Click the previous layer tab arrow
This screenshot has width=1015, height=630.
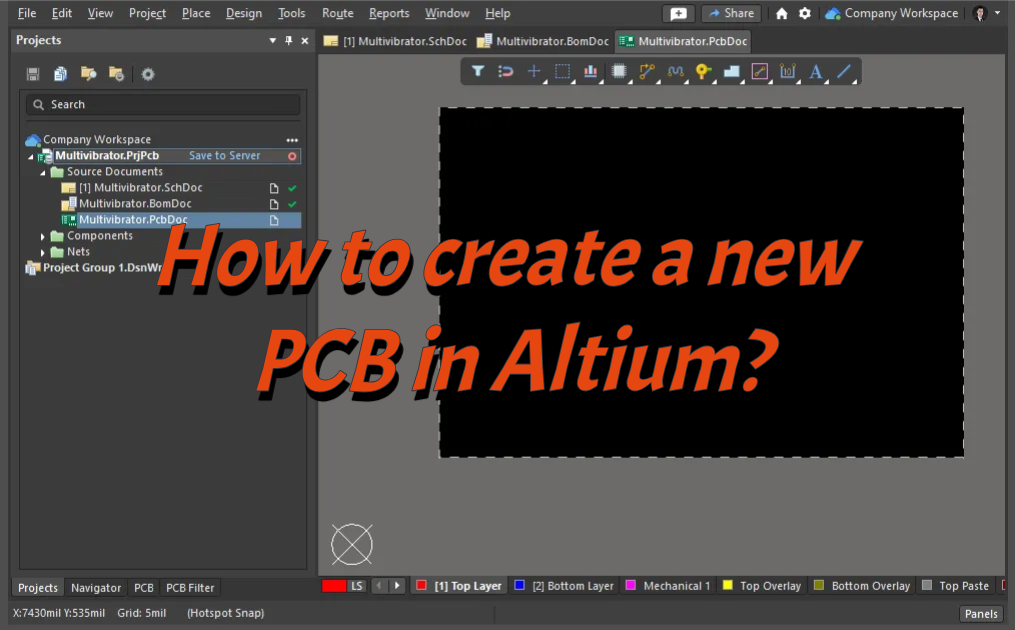coord(379,586)
